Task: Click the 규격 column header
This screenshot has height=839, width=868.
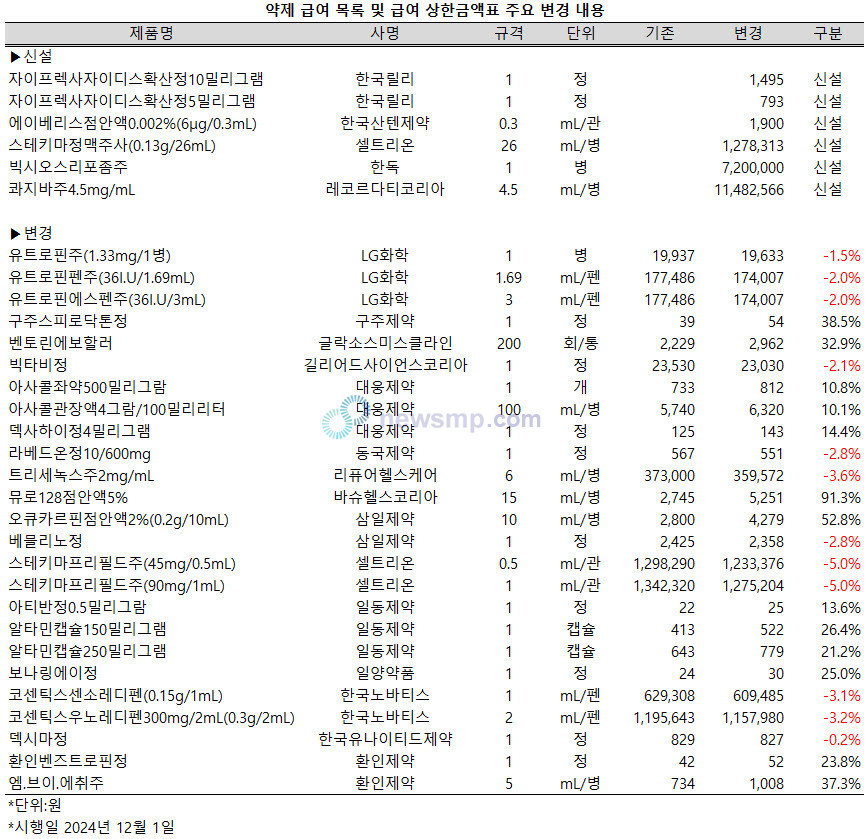Action: click(509, 33)
